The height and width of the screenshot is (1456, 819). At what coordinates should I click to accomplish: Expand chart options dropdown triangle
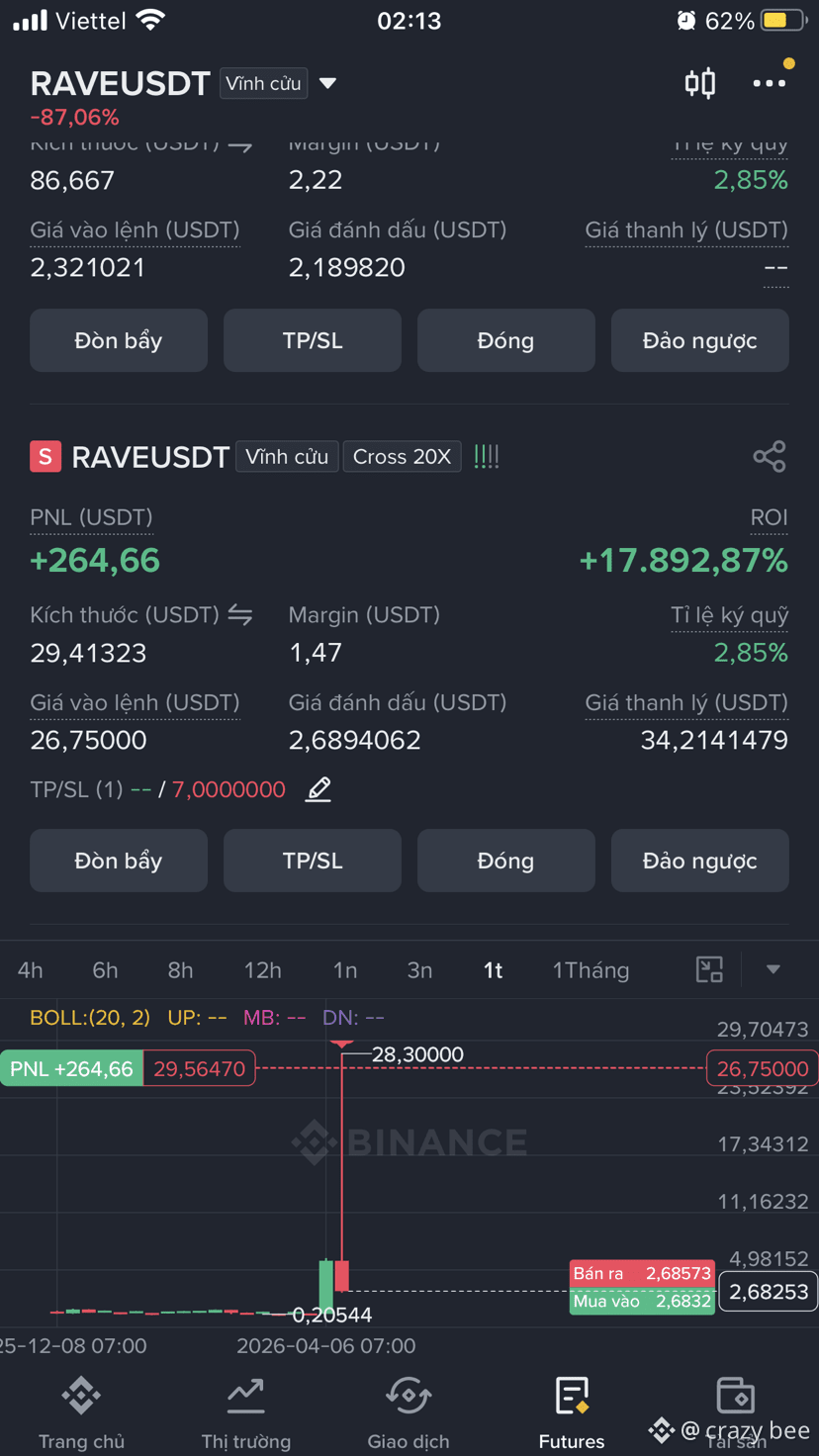click(x=773, y=969)
